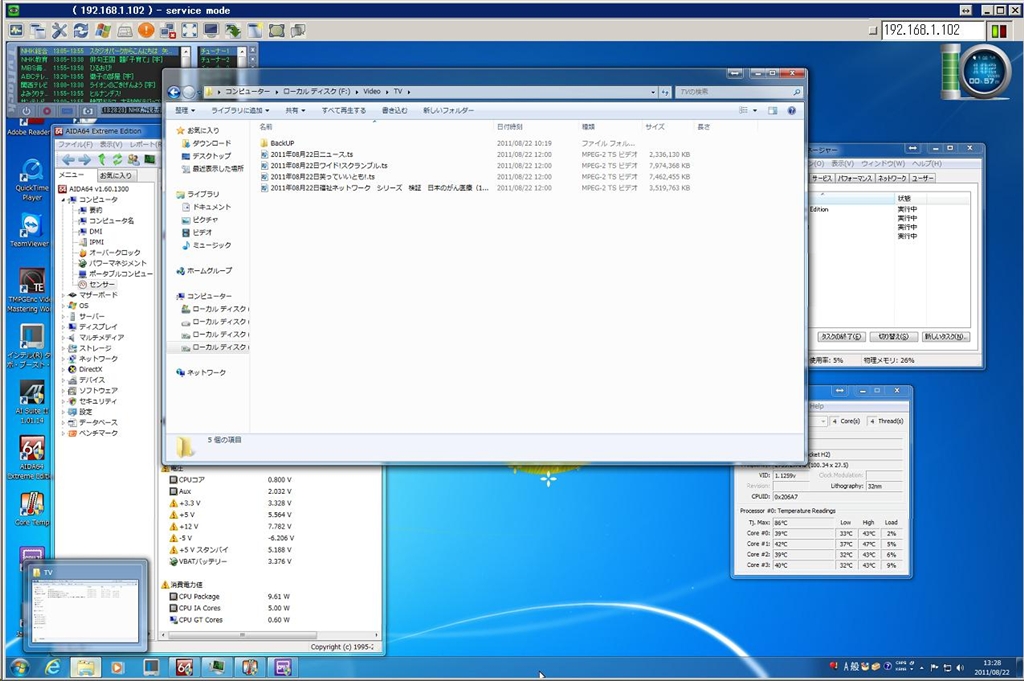Open the 整理 dropdown menu
Viewport: 1024px width, 681px height.
click(185, 110)
